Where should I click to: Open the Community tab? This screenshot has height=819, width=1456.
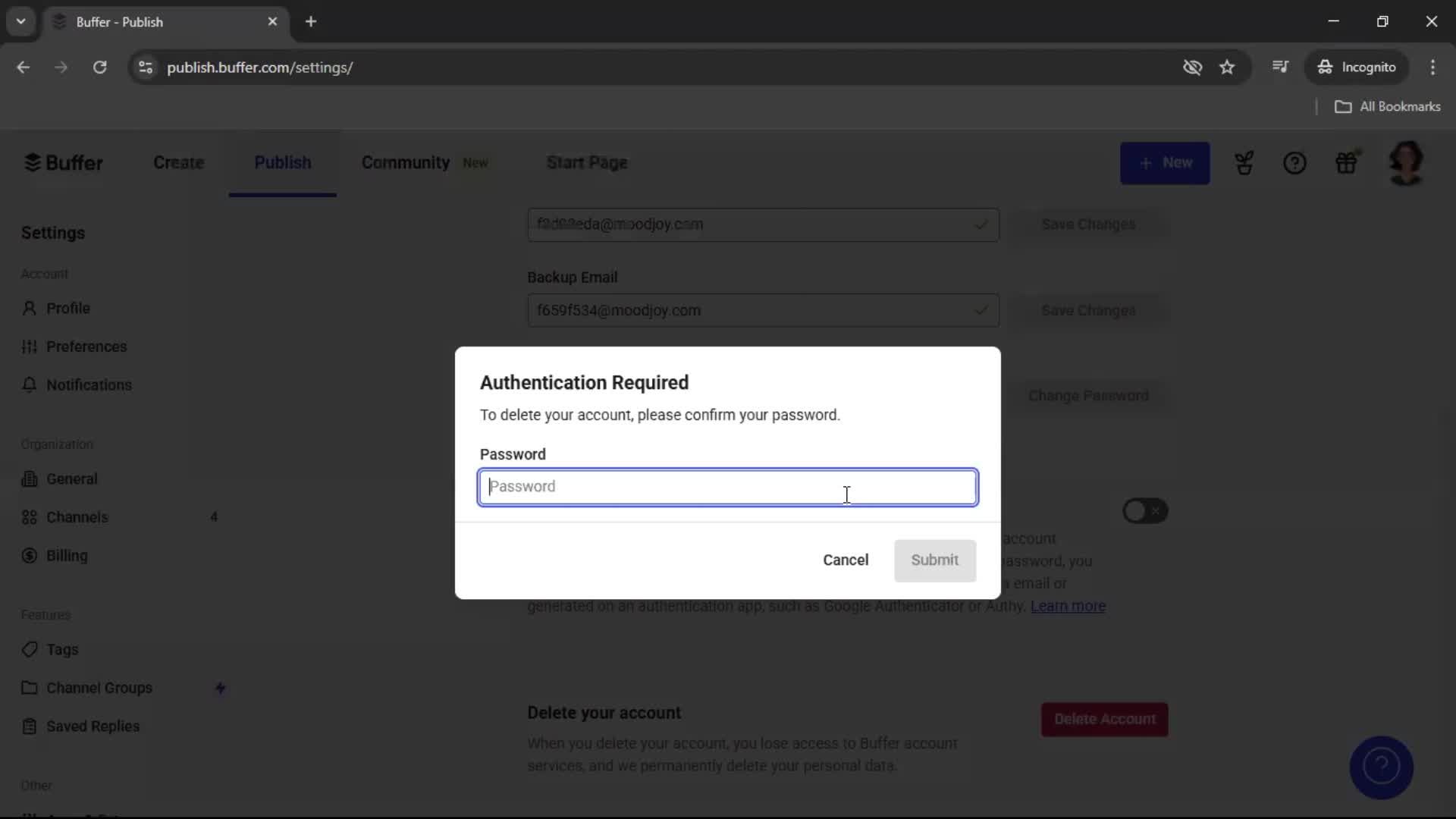[x=406, y=163]
